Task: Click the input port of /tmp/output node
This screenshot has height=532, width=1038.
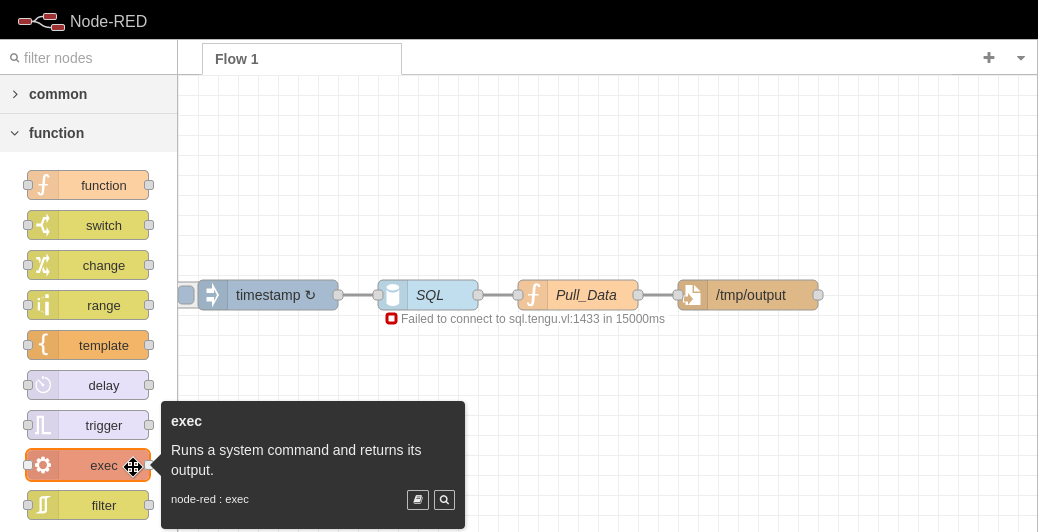Action: pyautogui.click(x=678, y=295)
